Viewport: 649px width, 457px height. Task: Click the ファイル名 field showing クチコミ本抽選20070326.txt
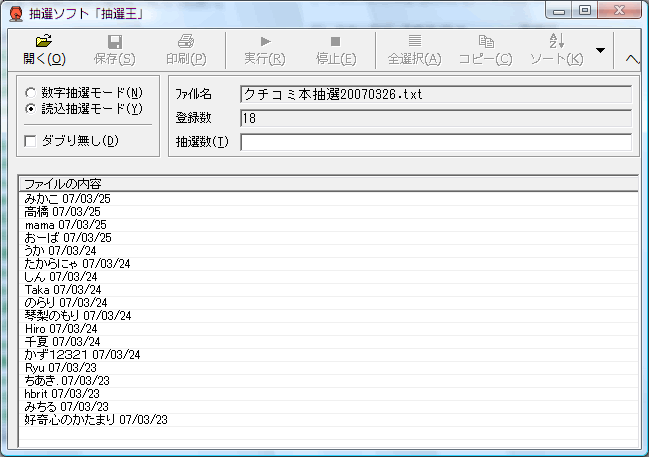(x=435, y=94)
